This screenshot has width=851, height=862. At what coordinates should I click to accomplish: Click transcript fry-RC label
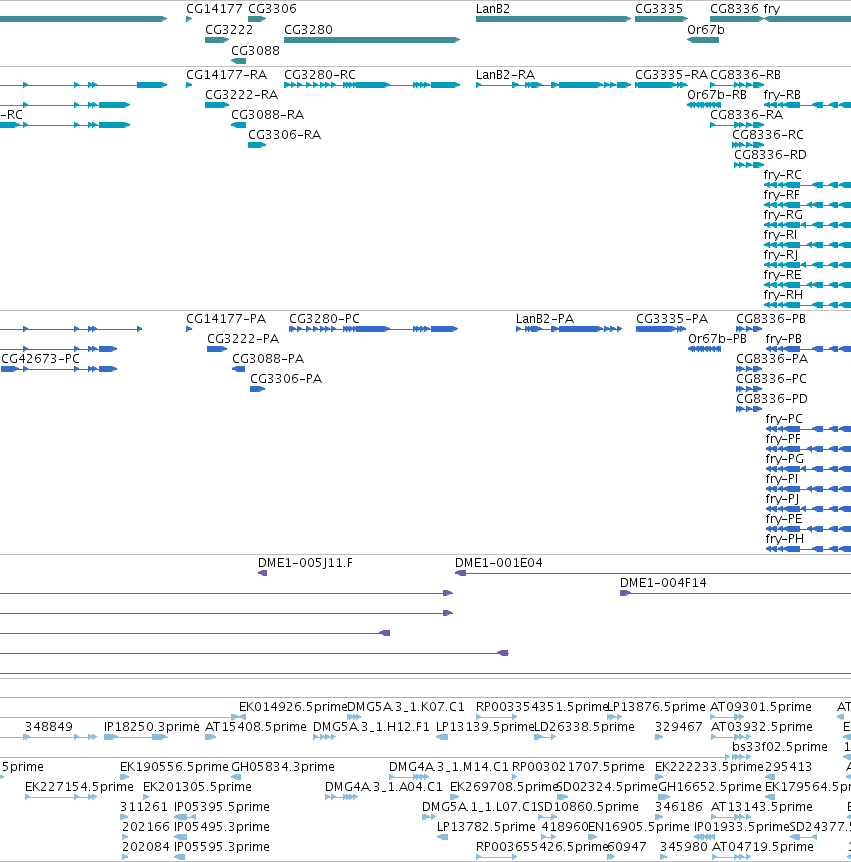(783, 175)
